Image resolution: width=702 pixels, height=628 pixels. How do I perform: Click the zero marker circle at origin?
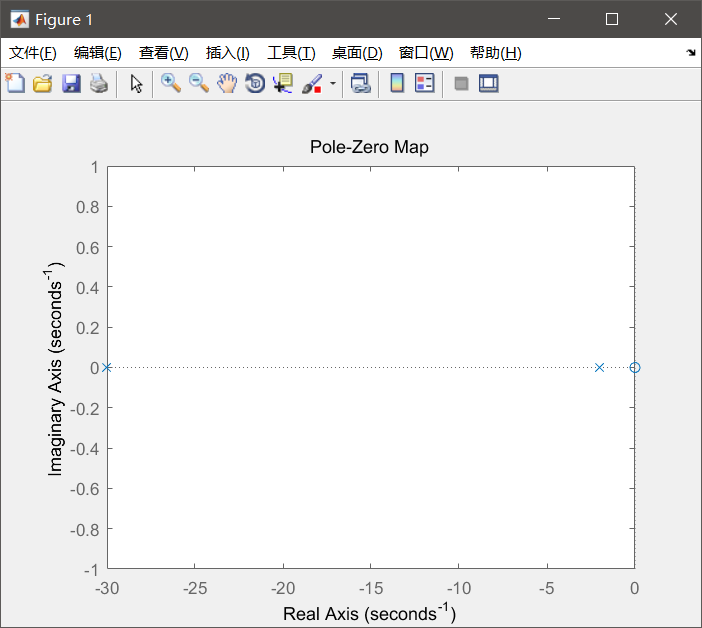(x=634, y=367)
